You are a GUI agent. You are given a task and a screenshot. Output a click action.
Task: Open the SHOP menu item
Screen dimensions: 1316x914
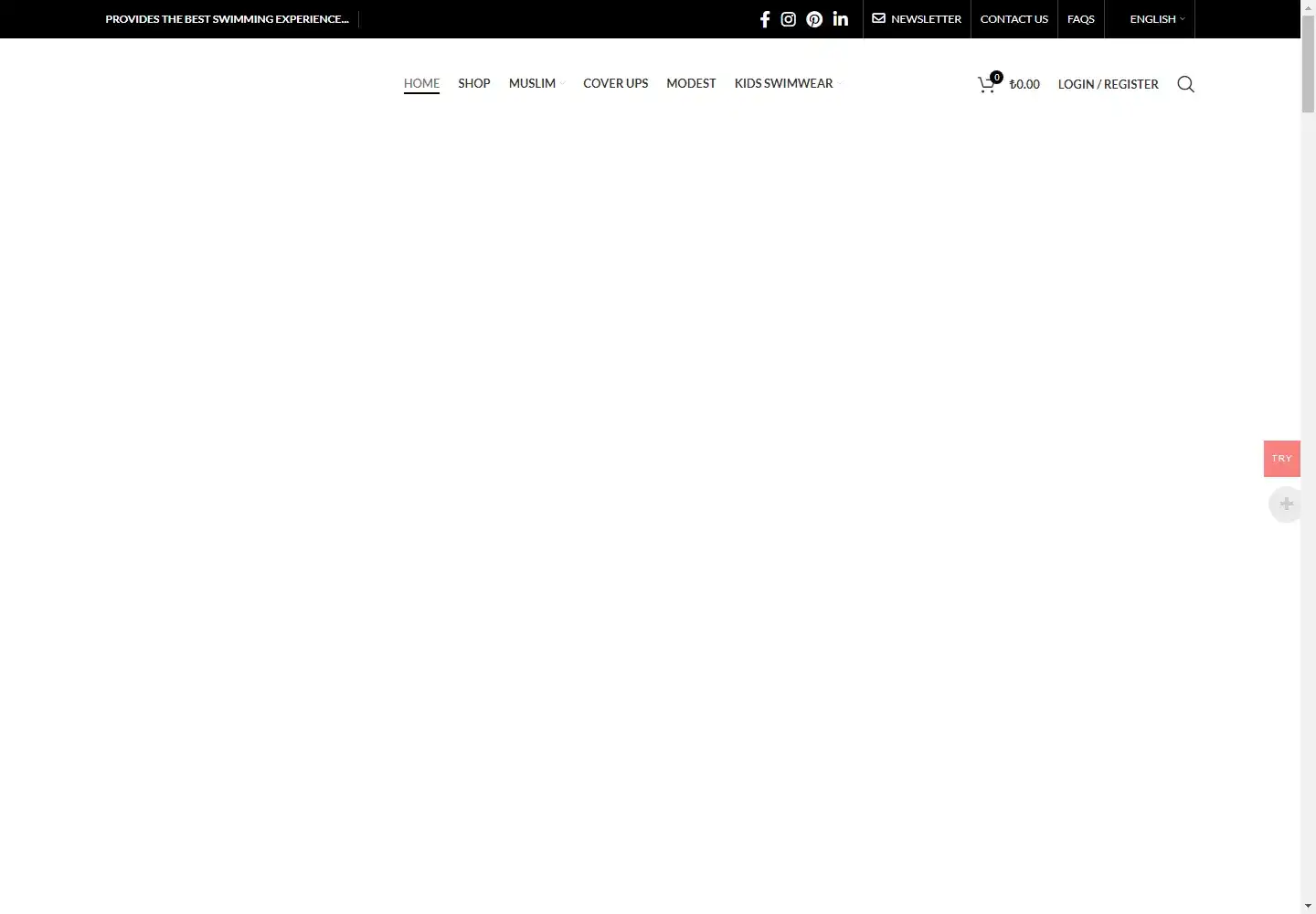coord(474,83)
